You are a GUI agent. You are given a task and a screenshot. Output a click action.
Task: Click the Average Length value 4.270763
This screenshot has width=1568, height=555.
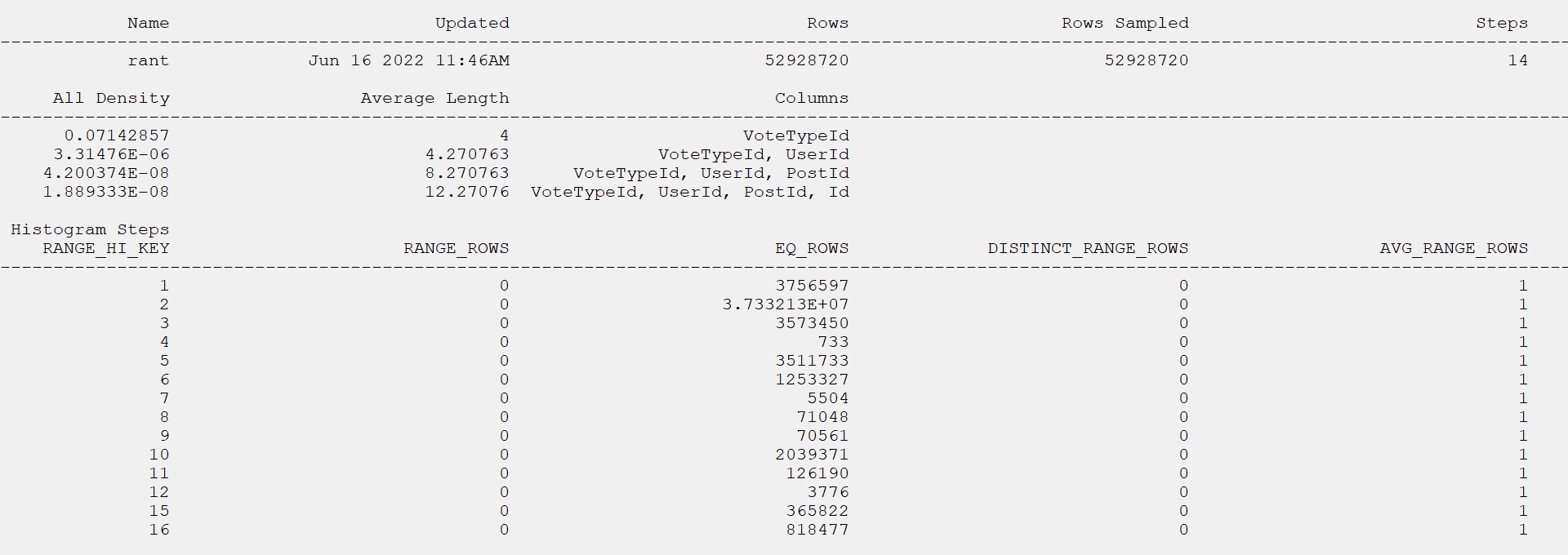[x=467, y=154]
